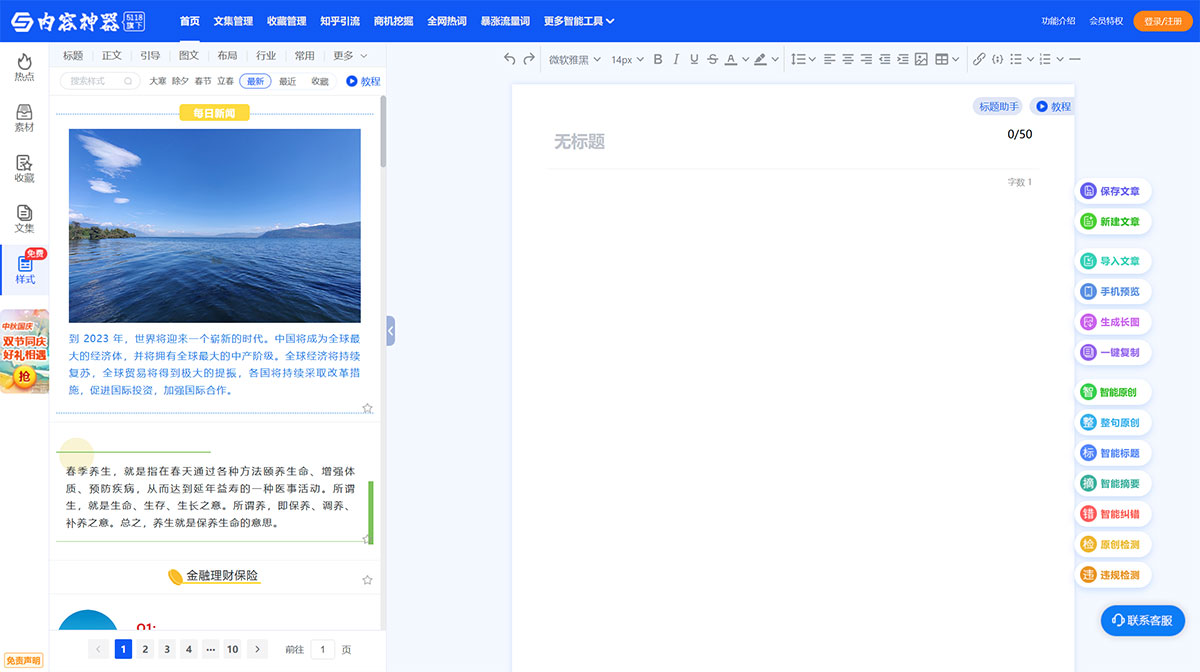
Task: Click the 保存文章 button
Action: point(1113,190)
